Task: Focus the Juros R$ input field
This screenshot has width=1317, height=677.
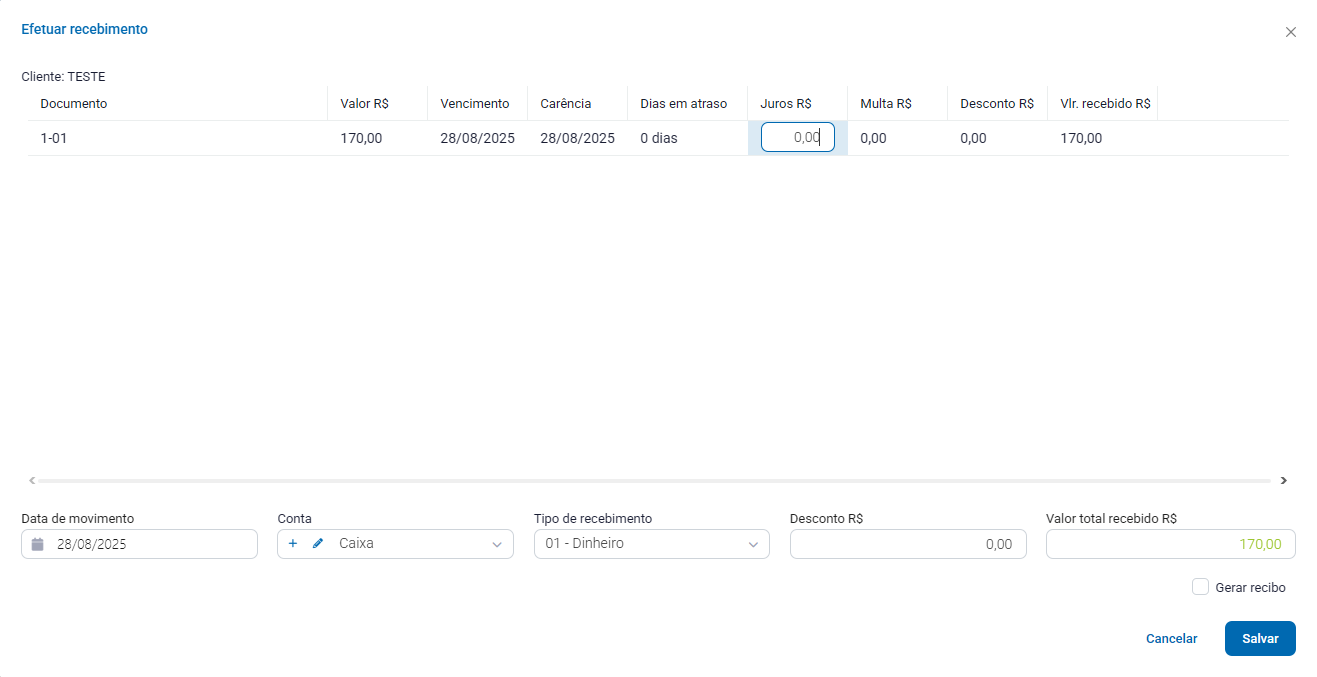Action: [797, 138]
